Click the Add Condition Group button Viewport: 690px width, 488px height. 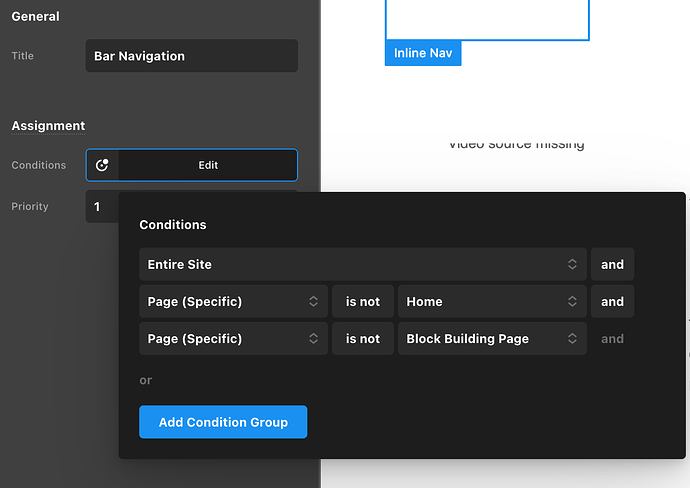coord(223,422)
